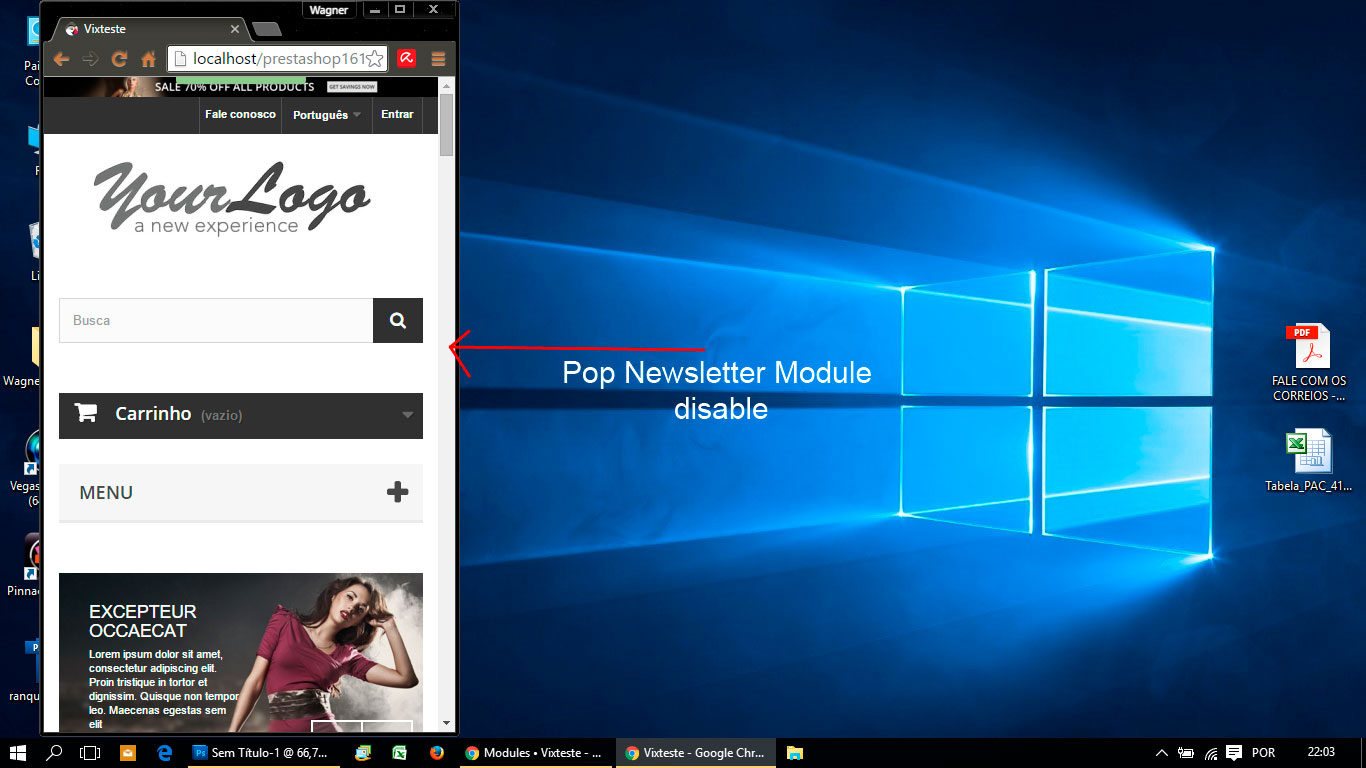Open the FALE COM OS CORREIOS PDF icon

click(1309, 363)
